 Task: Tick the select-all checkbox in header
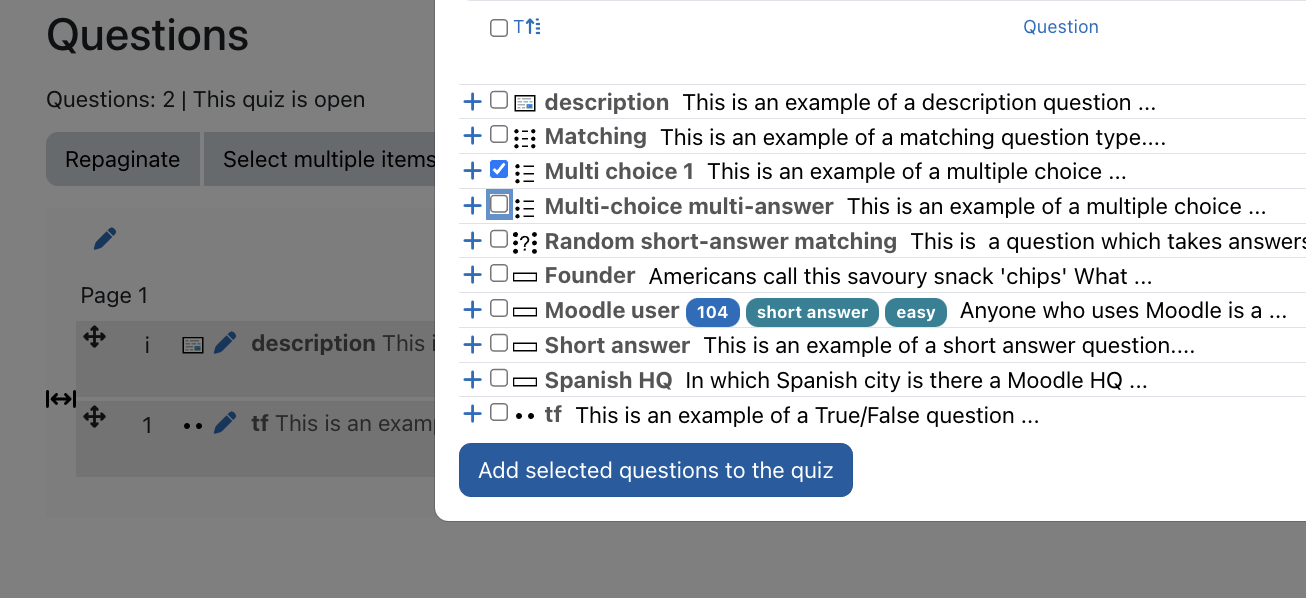click(499, 28)
